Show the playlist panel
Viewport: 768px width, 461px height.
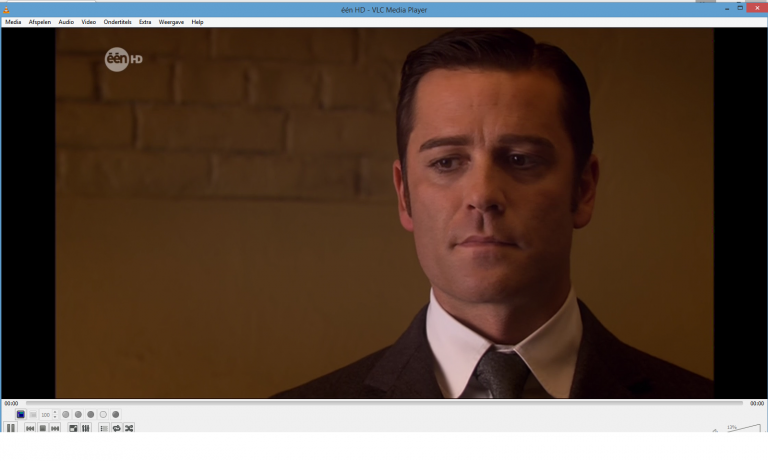[104, 428]
